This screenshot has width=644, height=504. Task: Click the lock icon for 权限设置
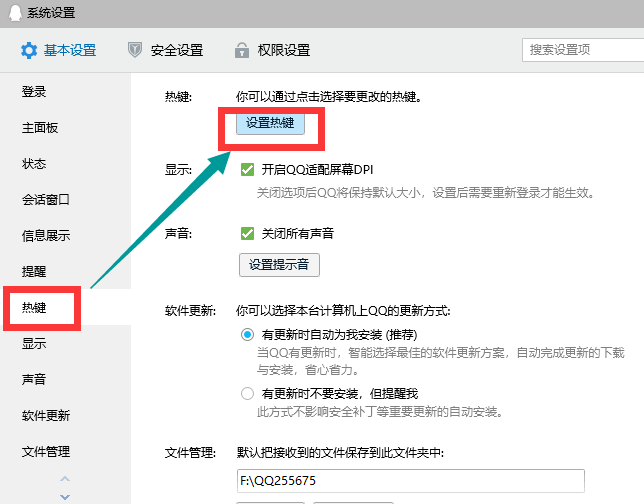pos(241,50)
